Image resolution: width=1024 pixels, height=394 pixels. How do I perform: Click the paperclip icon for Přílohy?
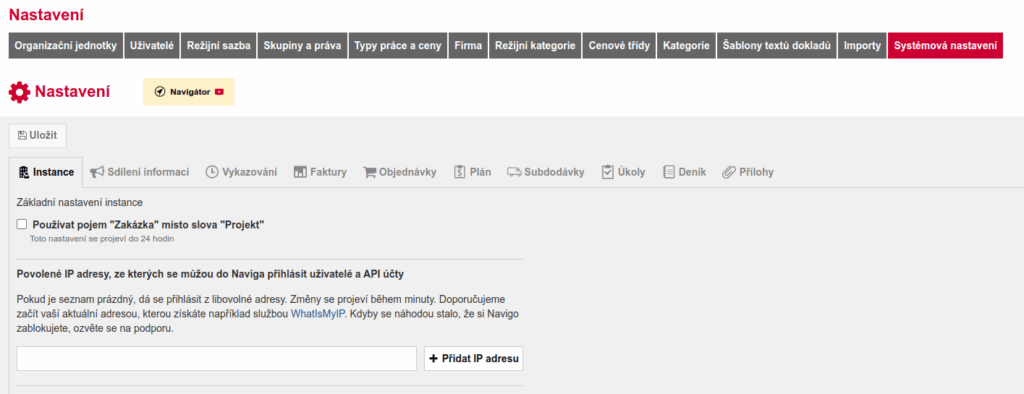pos(729,172)
